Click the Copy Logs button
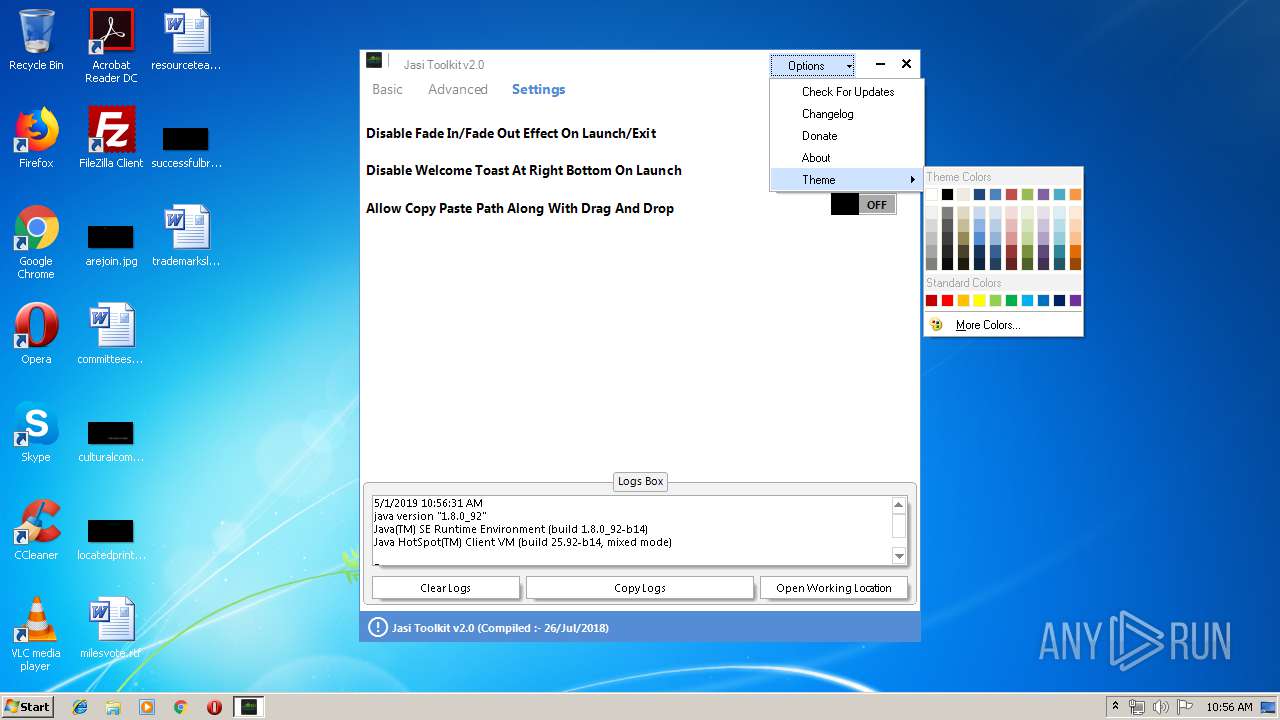This screenshot has width=1280, height=720. click(x=640, y=588)
